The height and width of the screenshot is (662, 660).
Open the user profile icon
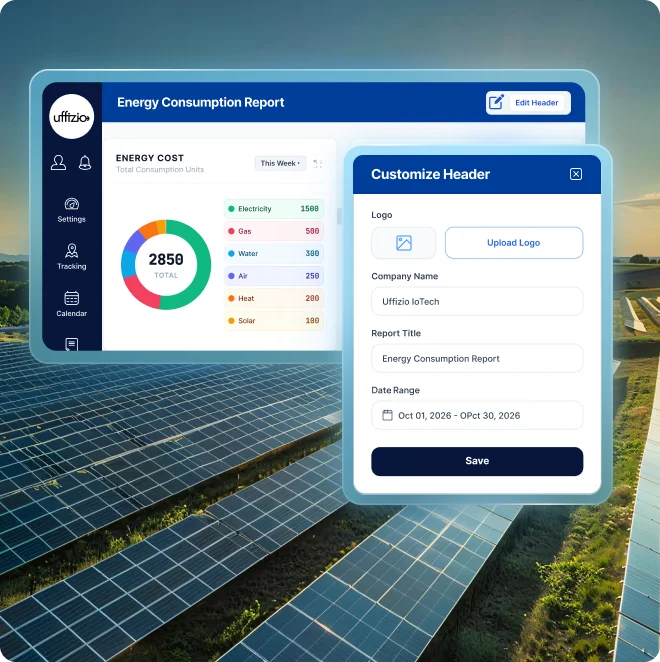tap(58, 163)
